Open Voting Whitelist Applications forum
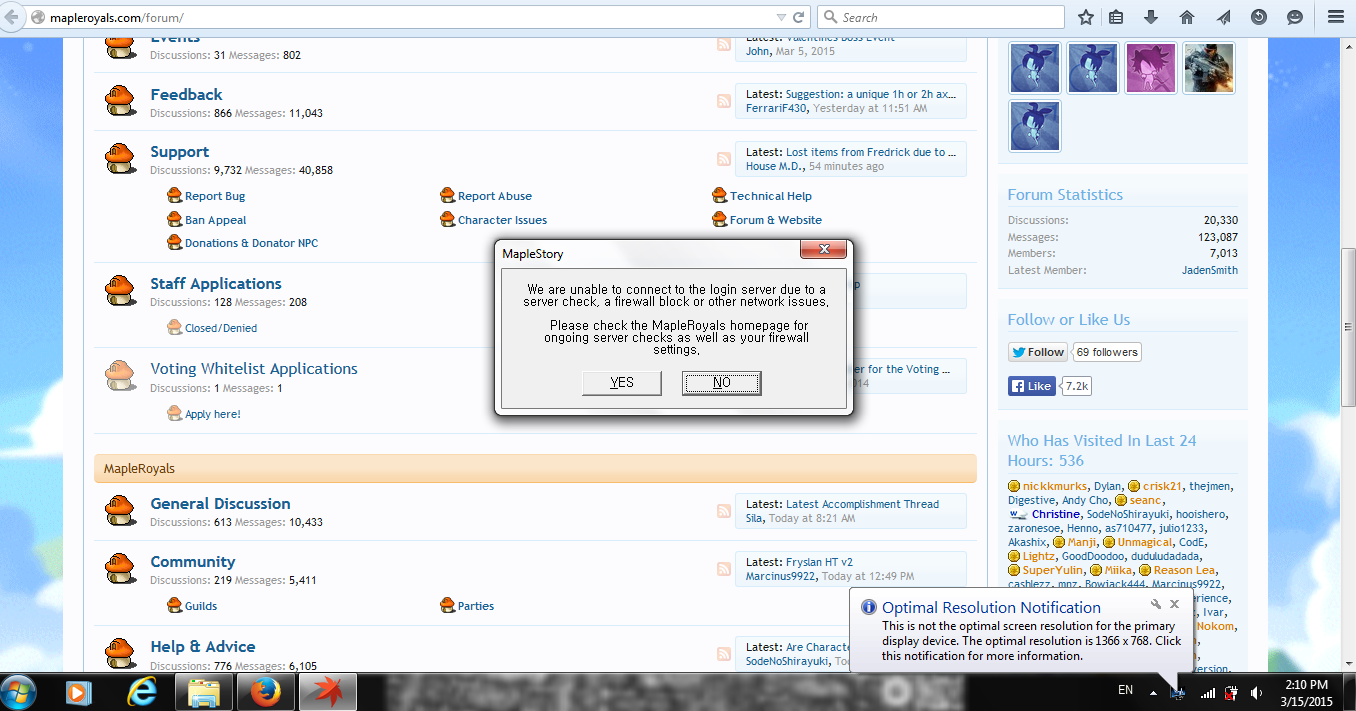The image size is (1356, 711). [254, 369]
